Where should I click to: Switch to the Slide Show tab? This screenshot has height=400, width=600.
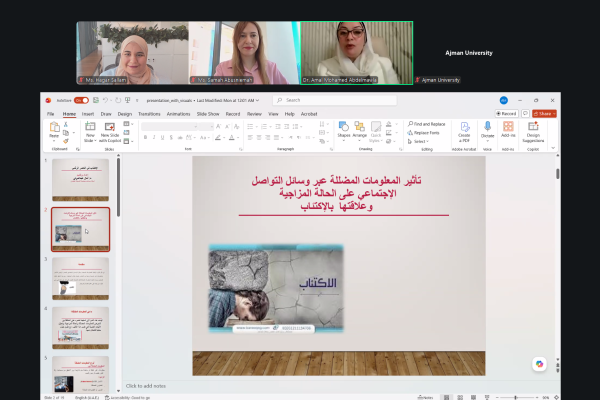[207, 114]
